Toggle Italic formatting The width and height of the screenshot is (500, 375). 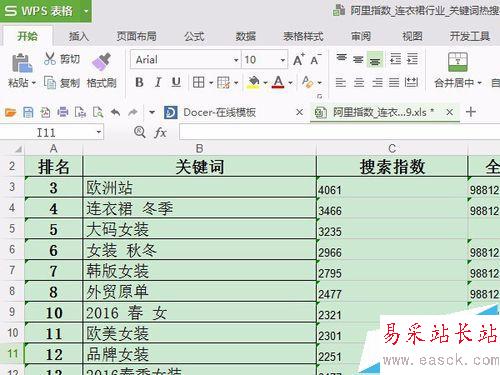pyautogui.click(x=158, y=82)
